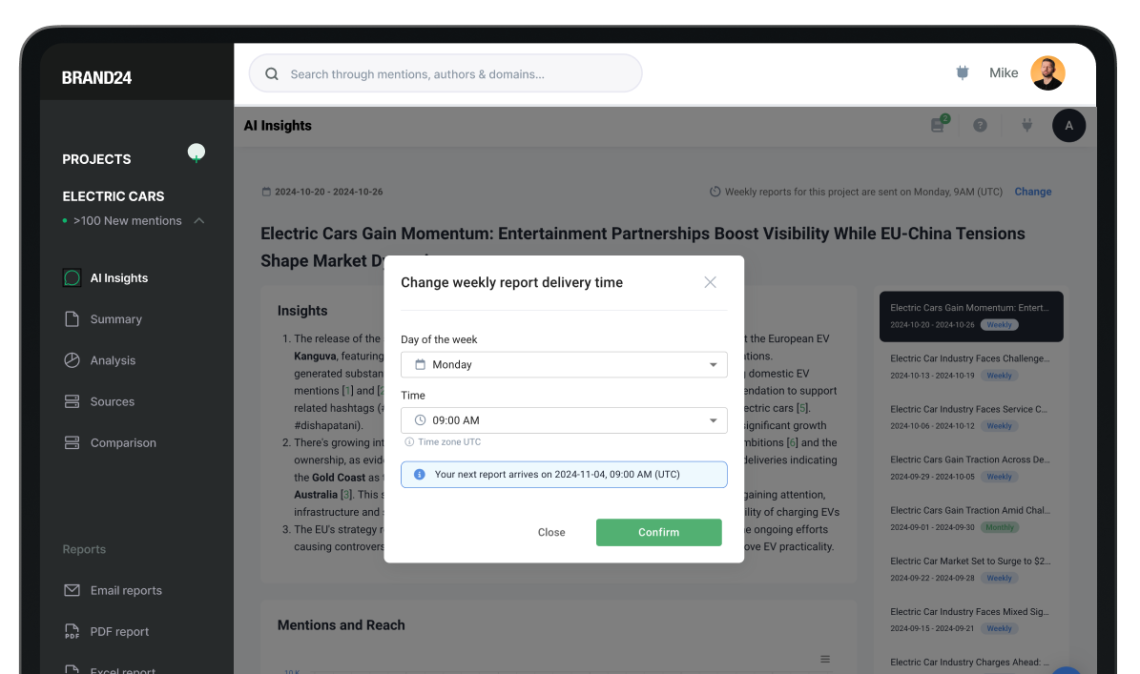Select Comparison in the sidebar

coord(123,442)
